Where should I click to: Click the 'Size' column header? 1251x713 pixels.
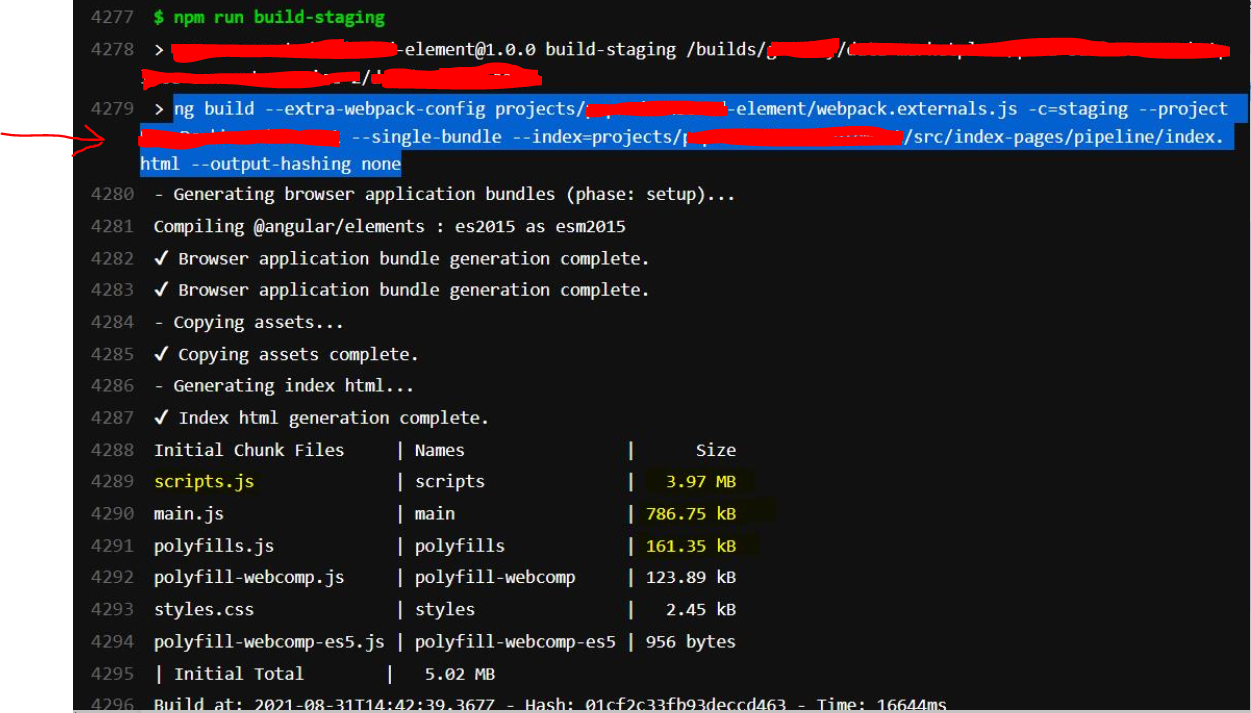click(x=716, y=450)
